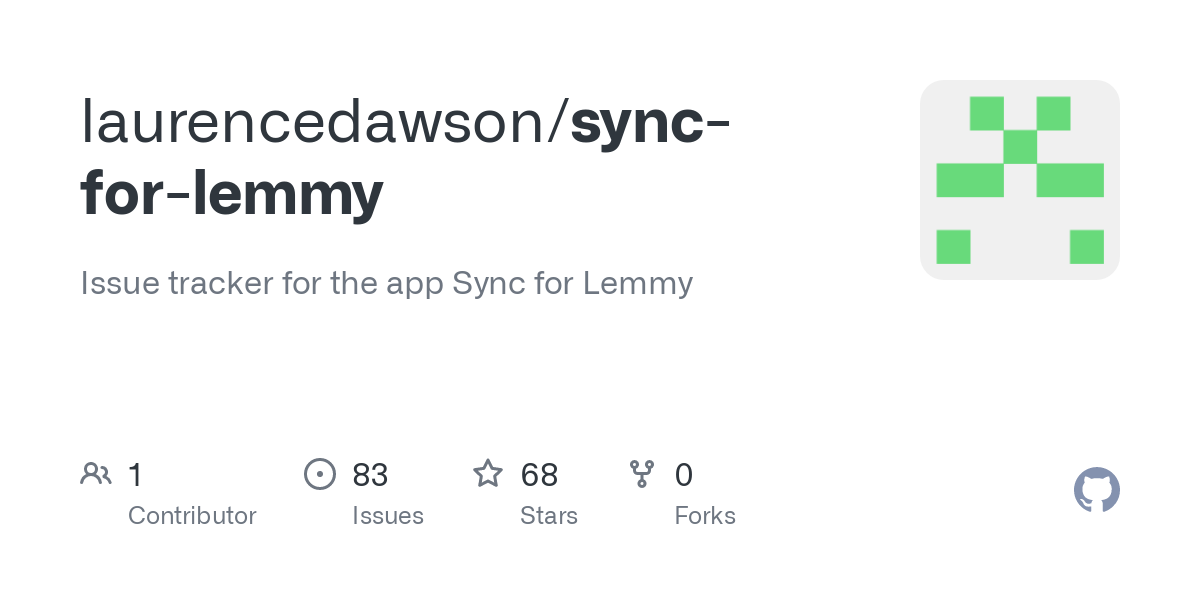Open the bold for-lemmy repository name
The height and width of the screenshot is (600, 1200).
pos(232,193)
